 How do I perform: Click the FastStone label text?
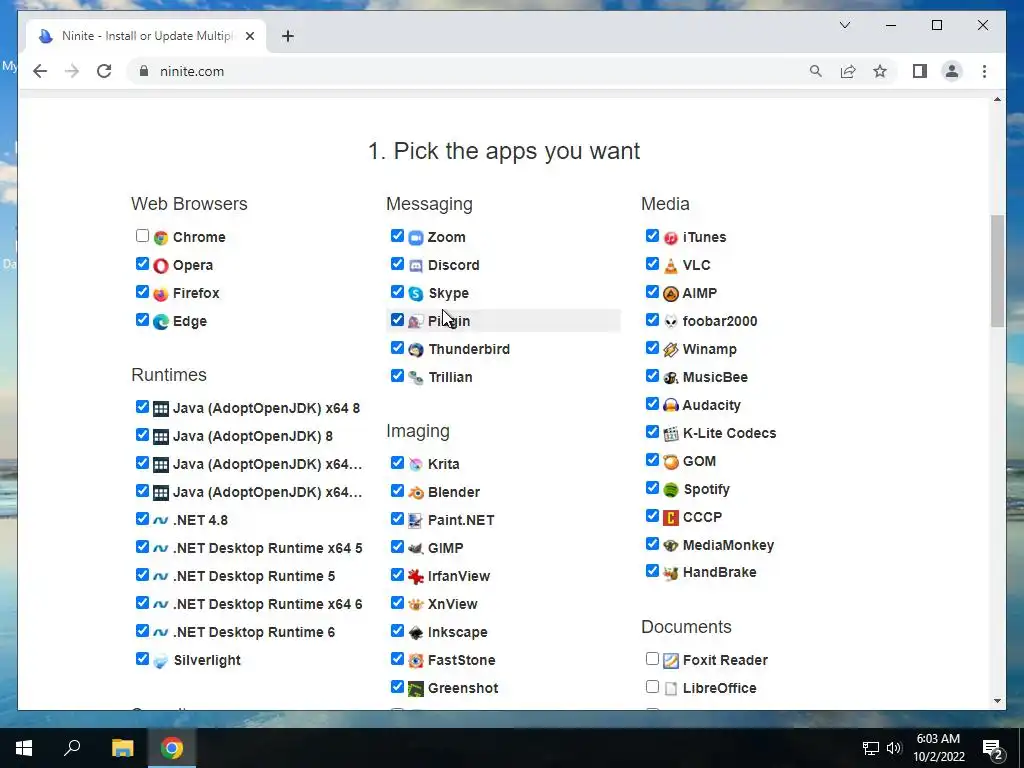[x=461, y=660]
